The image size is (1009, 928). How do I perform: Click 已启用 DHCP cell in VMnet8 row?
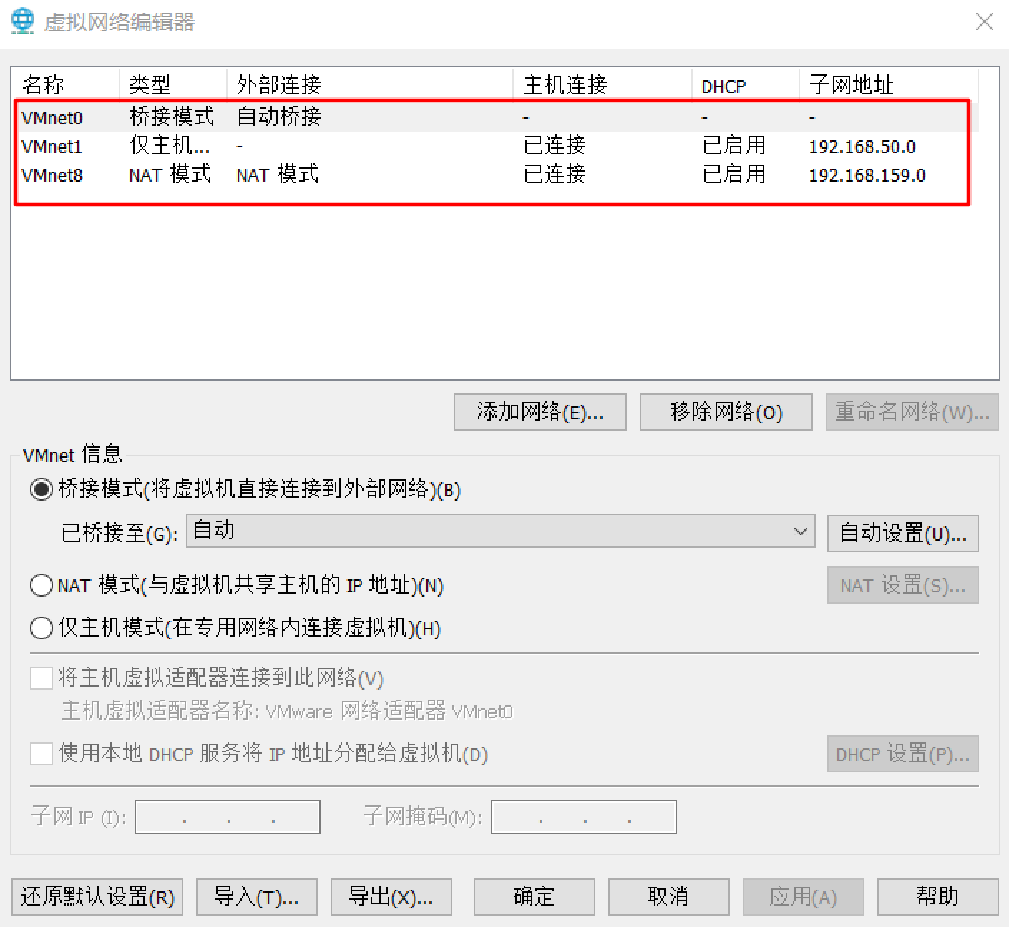click(x=734, y=174)
